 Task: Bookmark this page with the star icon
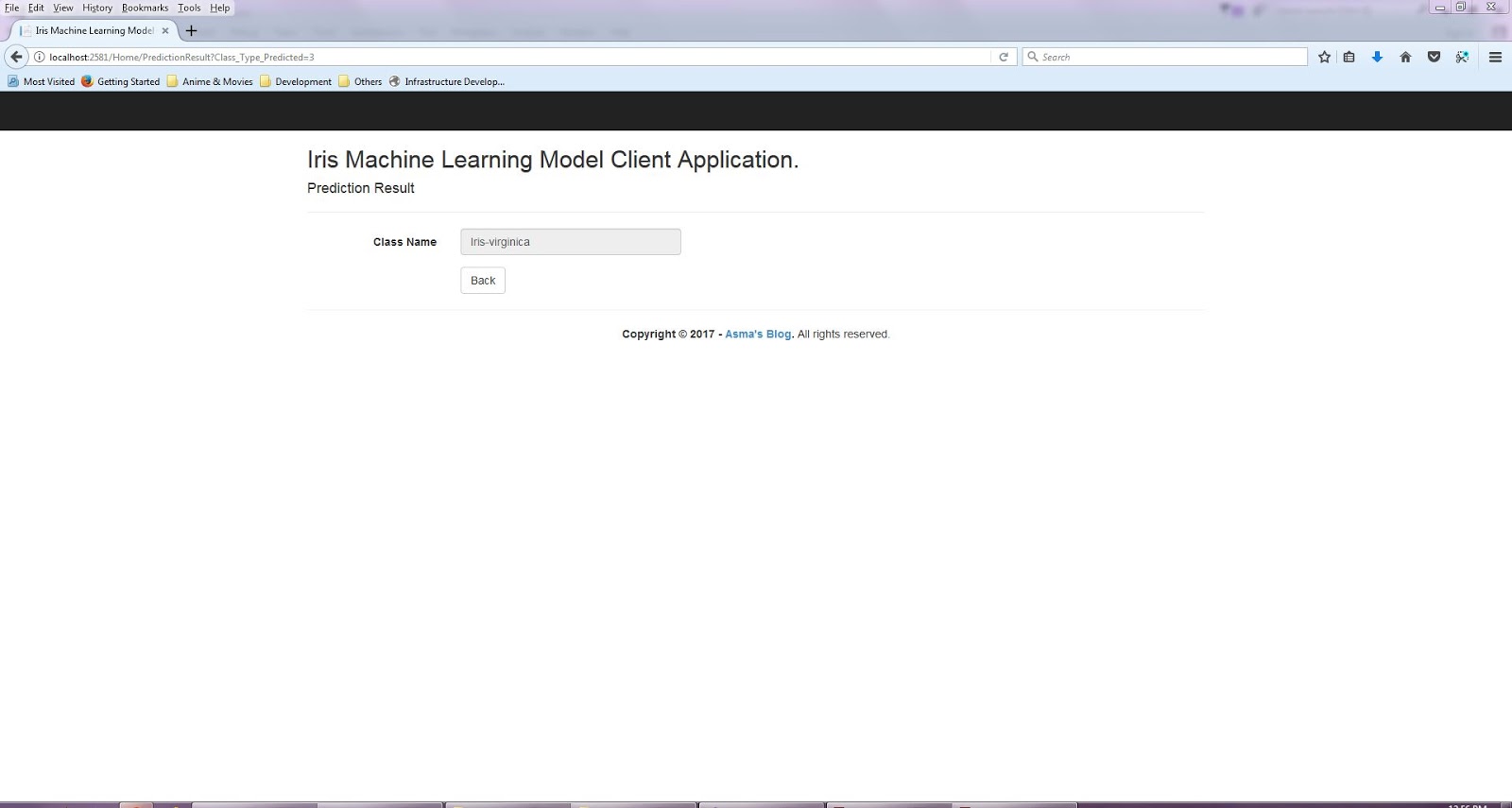click(1324, 57)
